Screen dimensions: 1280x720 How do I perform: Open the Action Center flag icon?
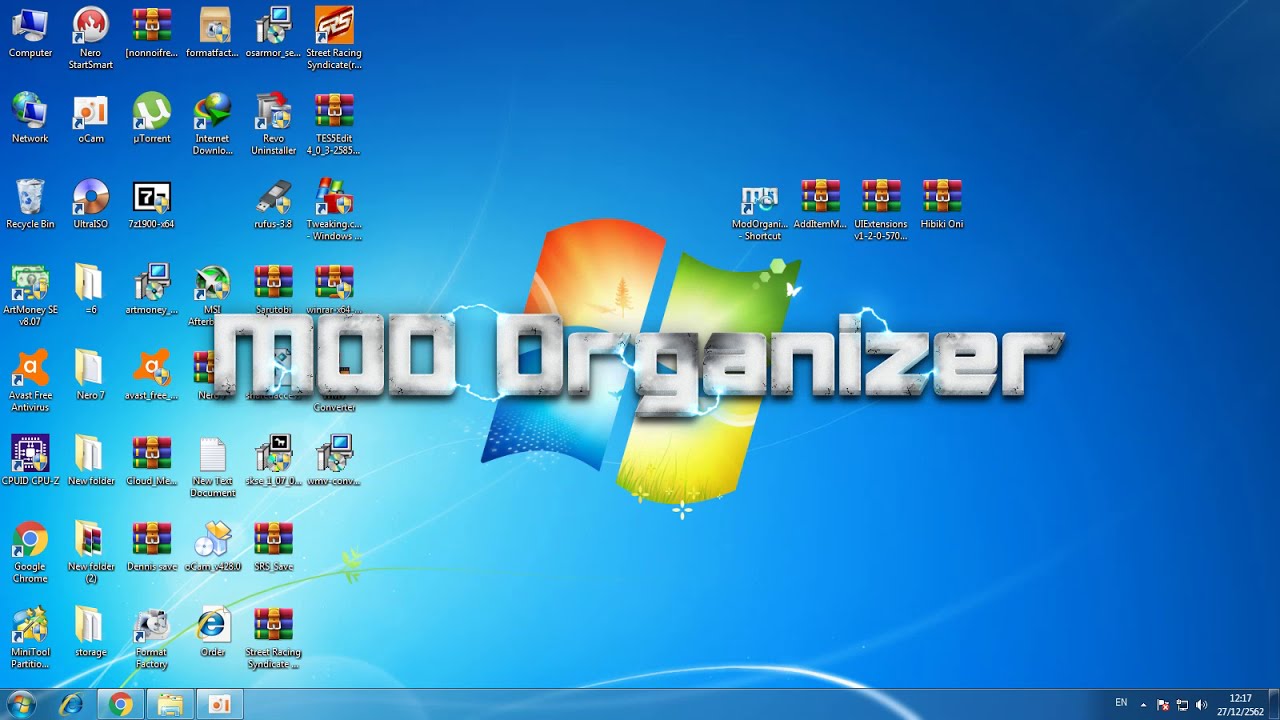click(1163, 705)
